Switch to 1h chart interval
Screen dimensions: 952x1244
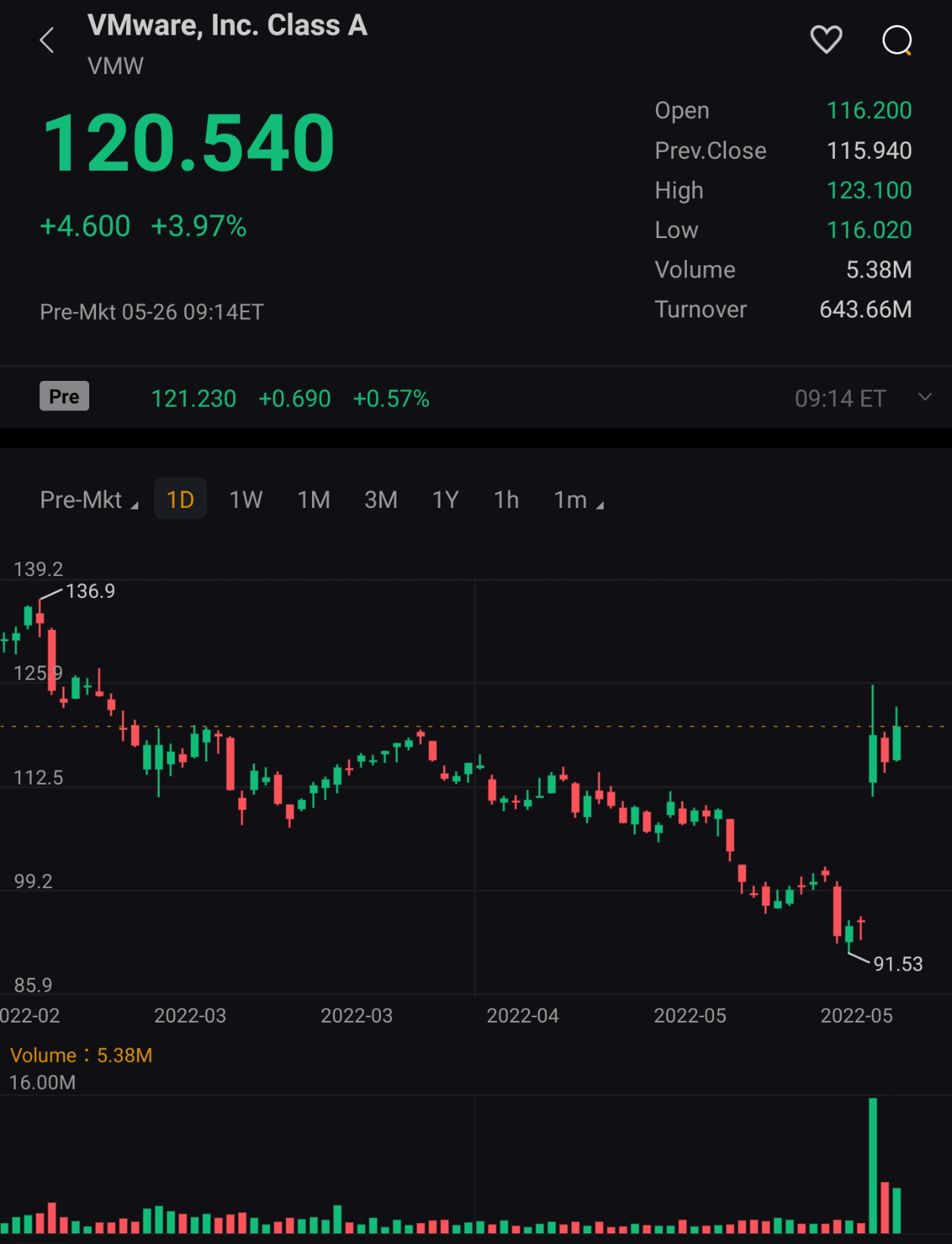tap(506, 500)
